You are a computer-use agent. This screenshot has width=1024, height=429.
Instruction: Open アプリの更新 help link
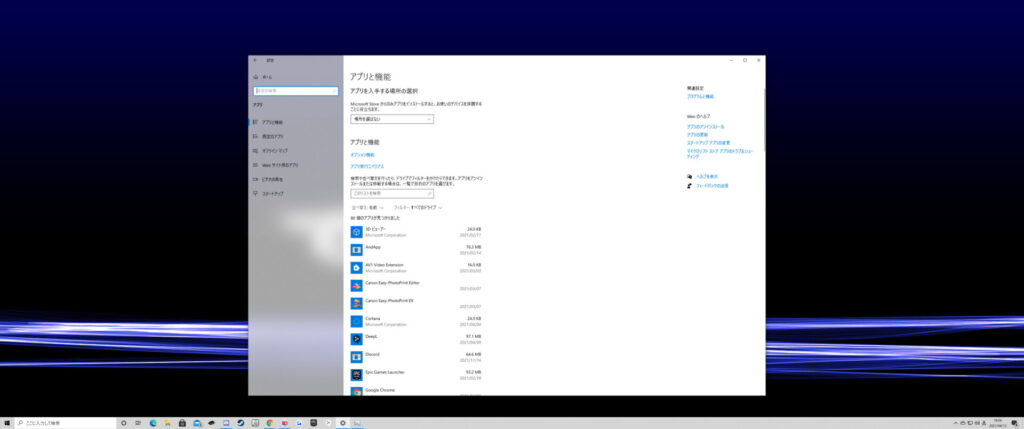[697, 135]
